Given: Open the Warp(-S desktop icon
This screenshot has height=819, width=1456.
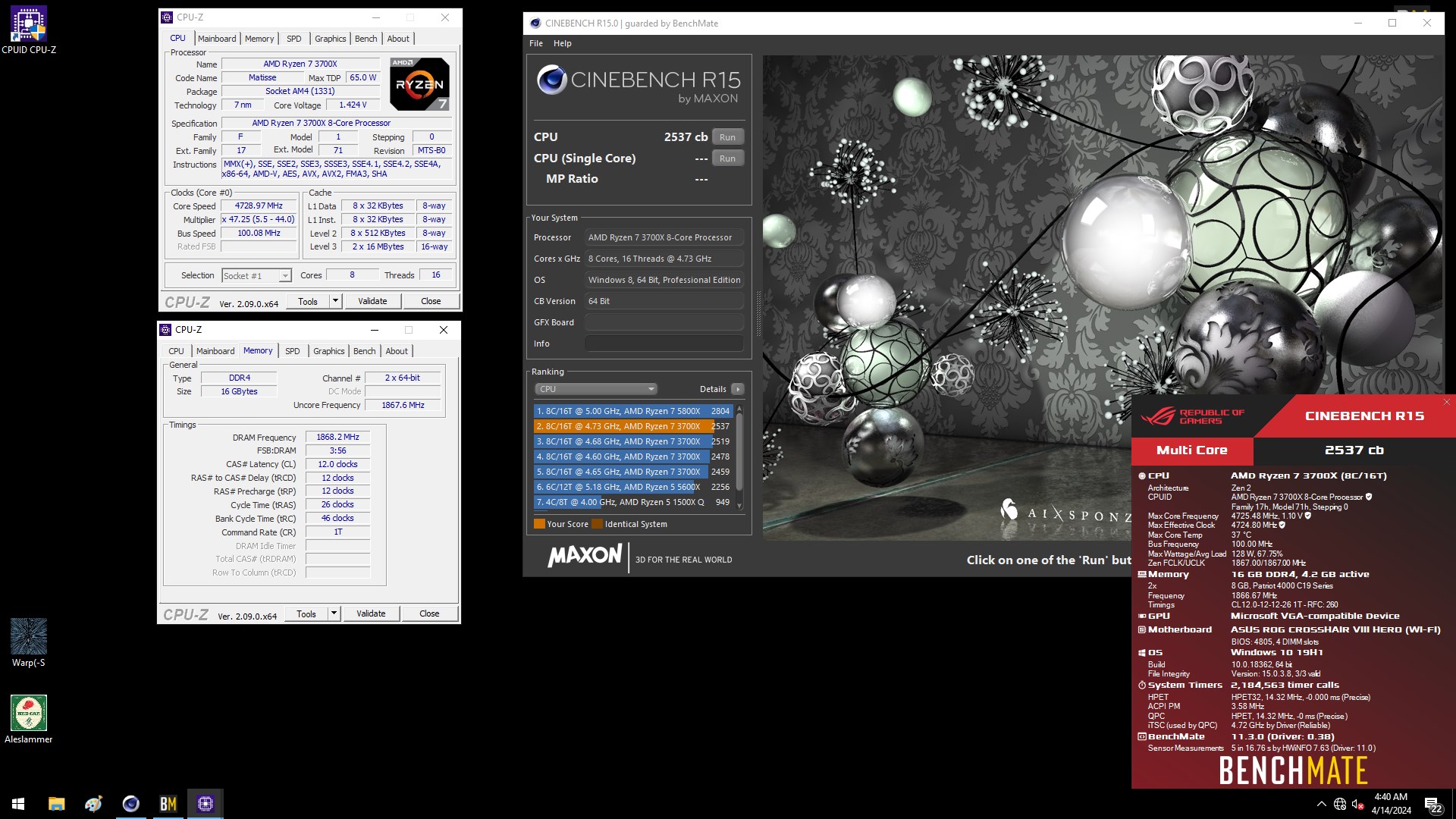Looking at the screenshot, I should pyautogui.click(x=29, y=643).
